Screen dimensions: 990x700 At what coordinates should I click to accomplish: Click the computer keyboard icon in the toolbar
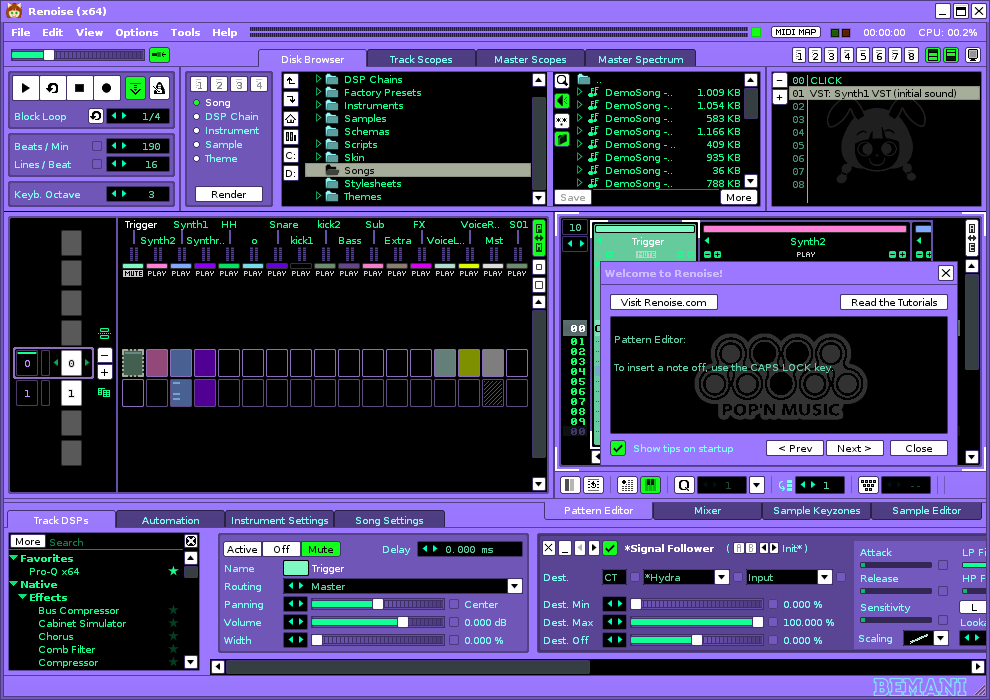(868, 485)
